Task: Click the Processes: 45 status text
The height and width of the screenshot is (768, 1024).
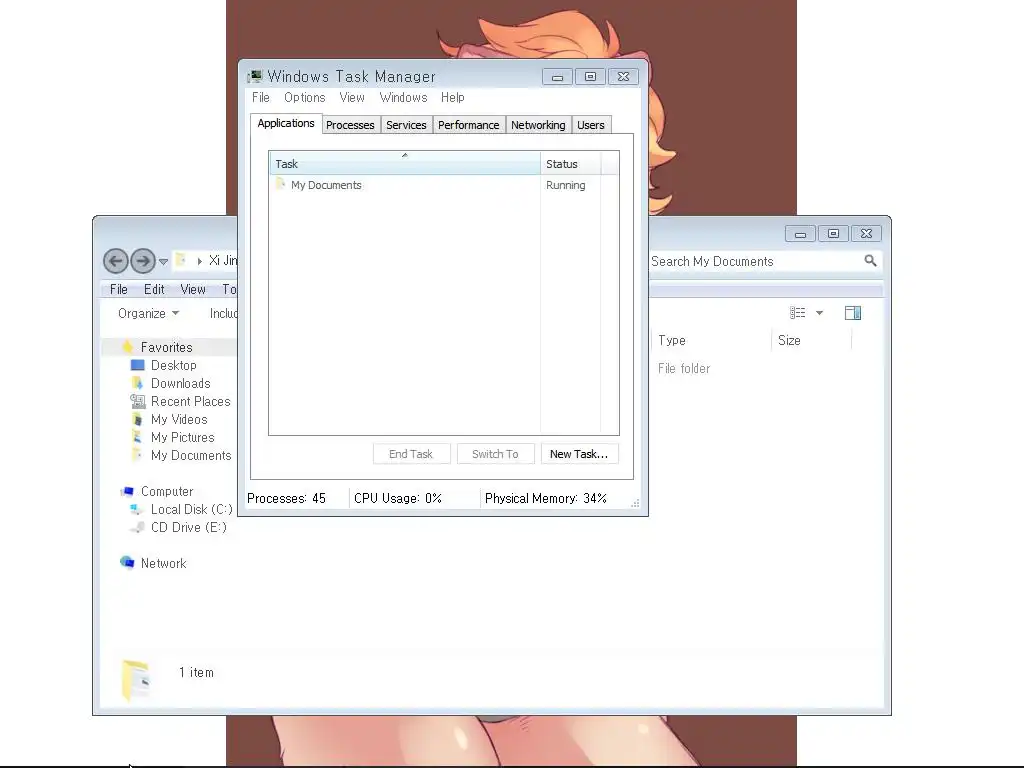Action: (x=286, y=498)
